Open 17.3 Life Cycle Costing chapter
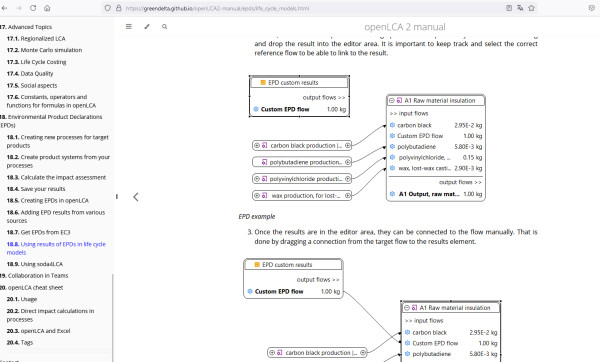The image size is (600, 362). pos(36,62)
